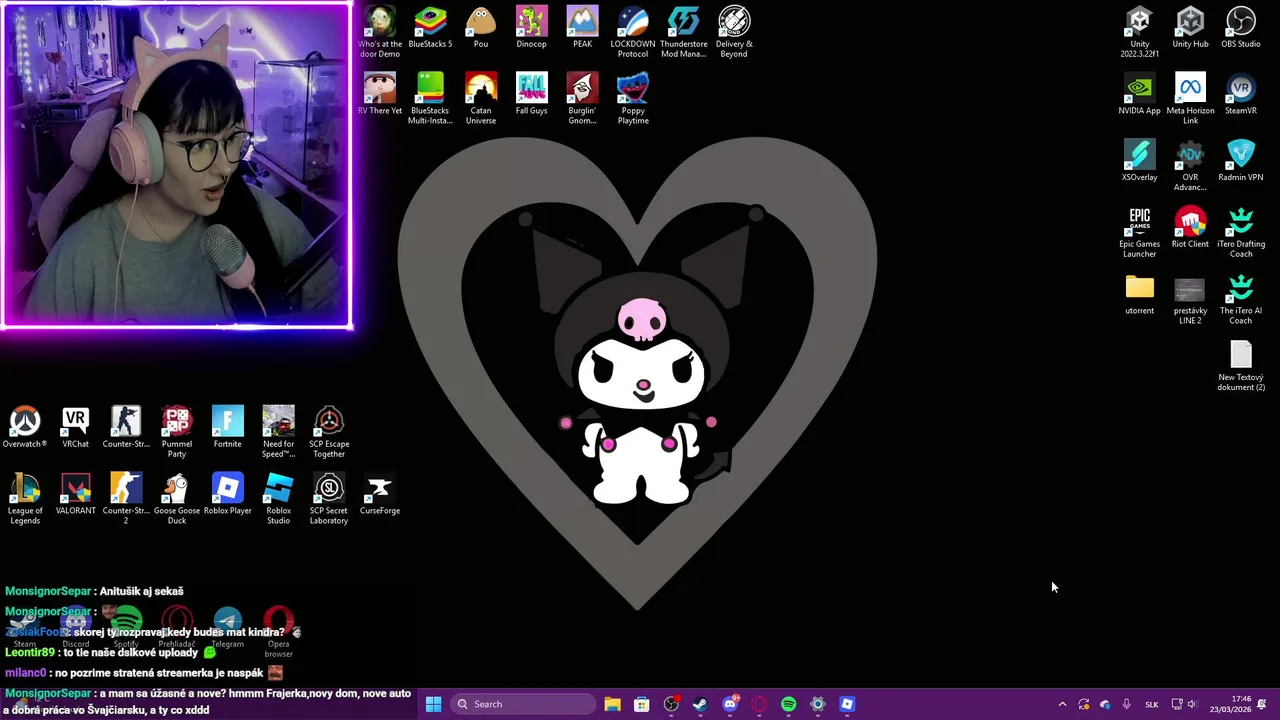This screenshot has width=1280, height=720.
Task: Switch SLK keyboard language indicator
Action: point(1152,704)
